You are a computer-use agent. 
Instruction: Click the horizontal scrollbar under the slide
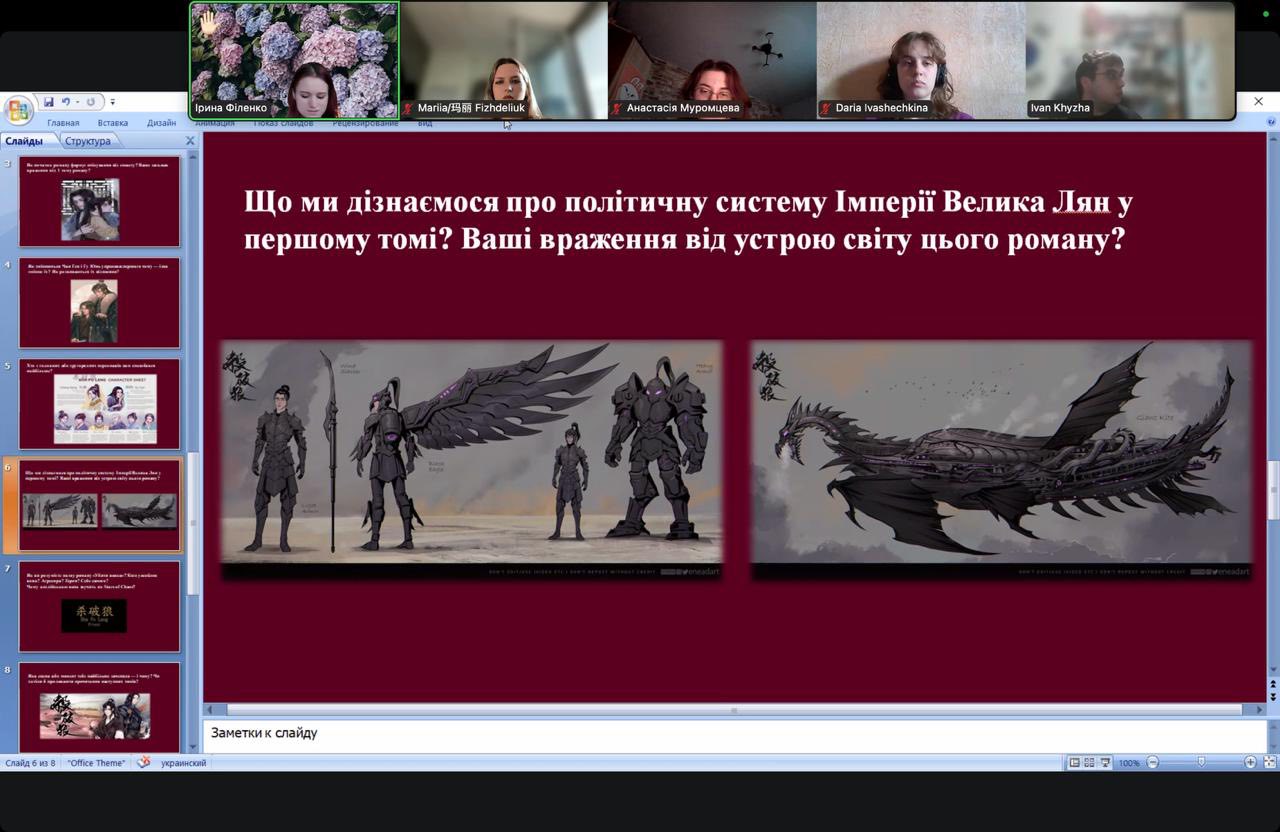[733, 709]
